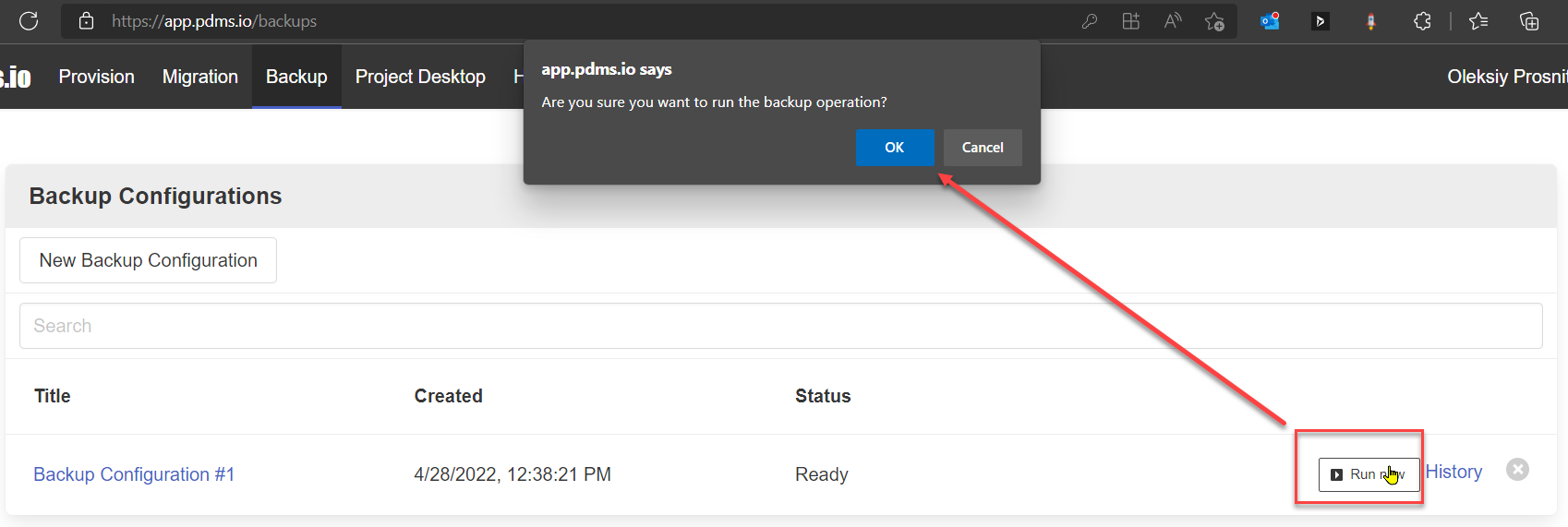Click the browser refresh icon
This screenshot has width=1568, height=527.
pos(29,21)
